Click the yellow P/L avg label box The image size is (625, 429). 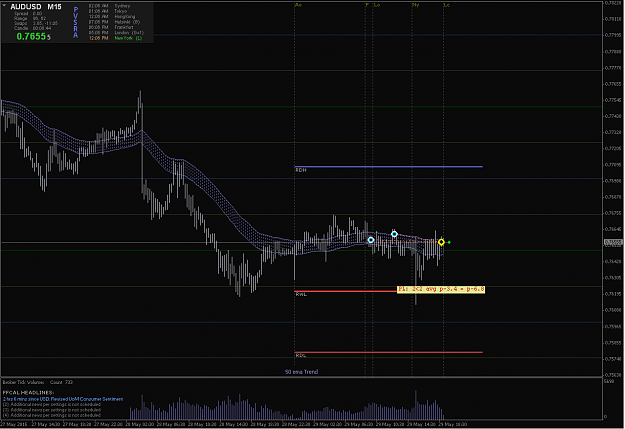click(x=441, y=289)
